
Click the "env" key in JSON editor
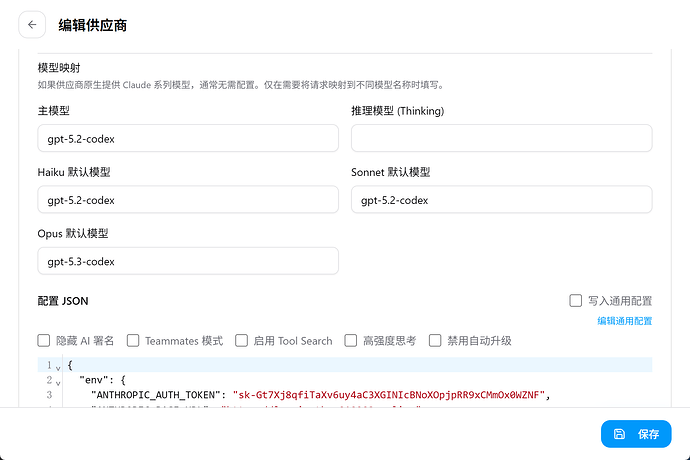(x=93, y=380)
